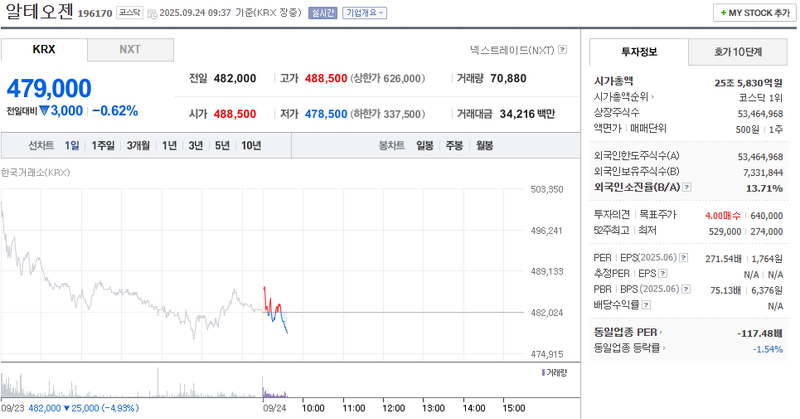This screenshot has height=419, width=800.
Task: Click the 외국인보유주식수 value 7,331,844
Action: [x=763, y=172]
